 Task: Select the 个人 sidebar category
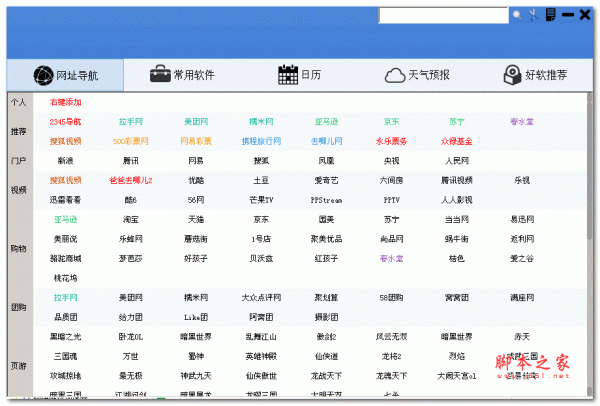pyautogui.click(x=18, y=102)
